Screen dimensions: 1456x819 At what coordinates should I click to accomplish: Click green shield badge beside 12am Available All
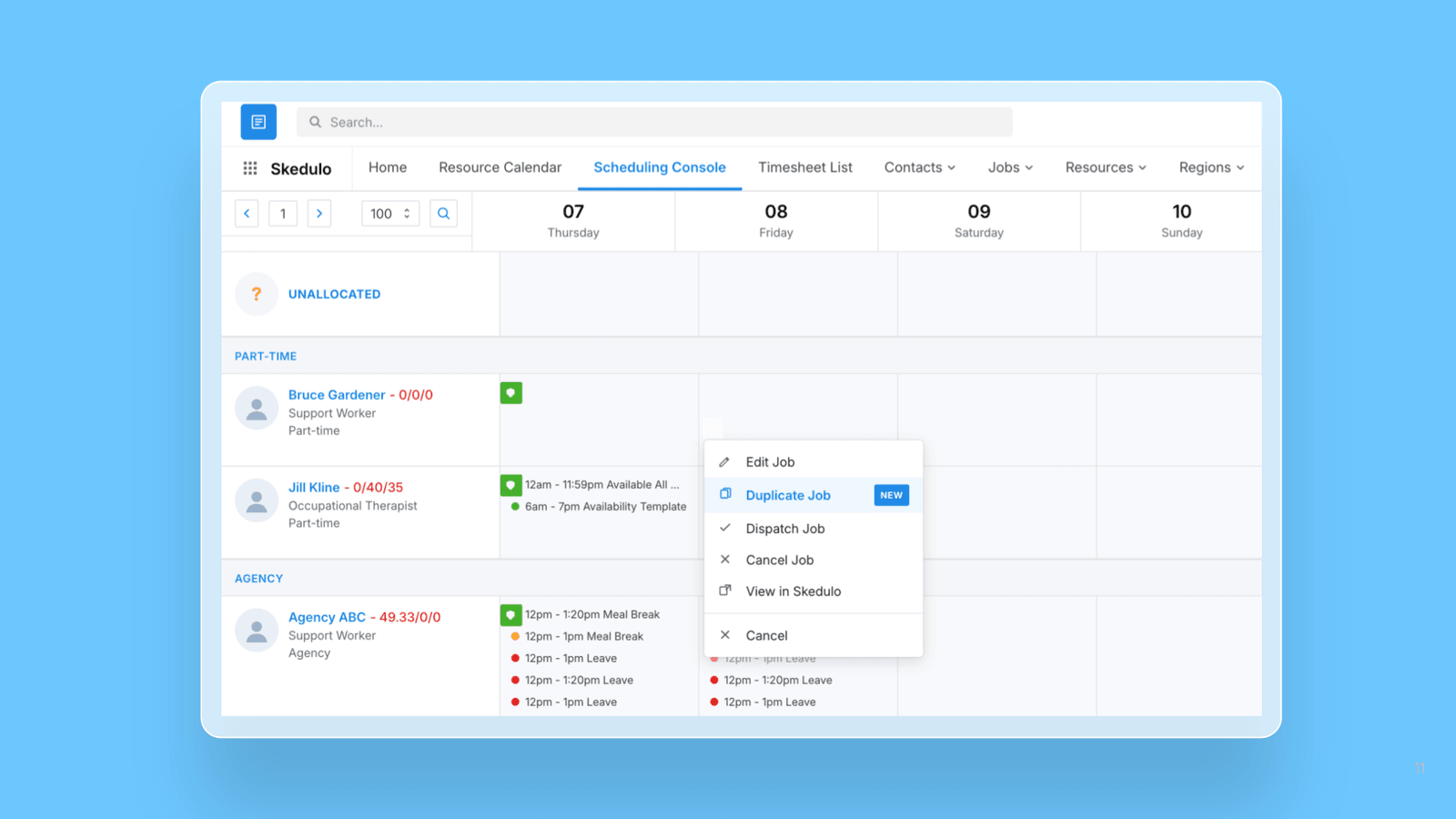pos(511,485)
